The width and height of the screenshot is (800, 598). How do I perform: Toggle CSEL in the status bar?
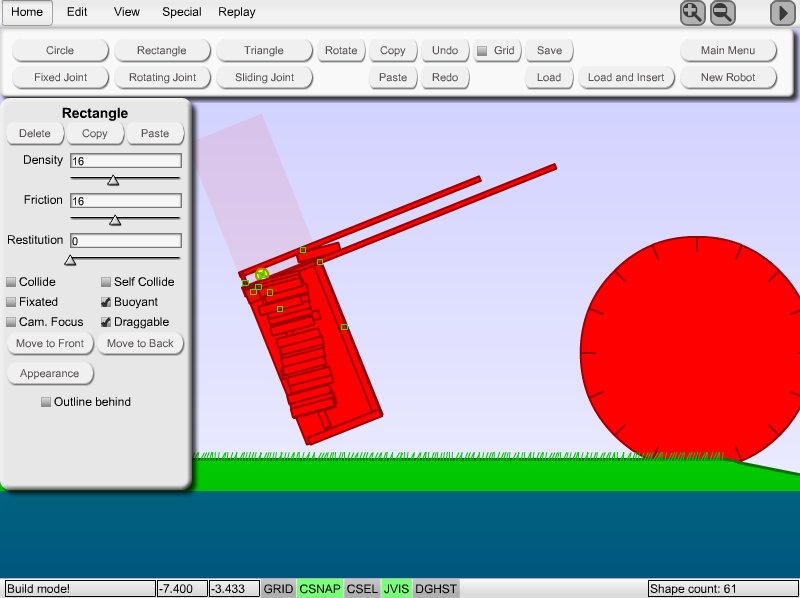362,589
